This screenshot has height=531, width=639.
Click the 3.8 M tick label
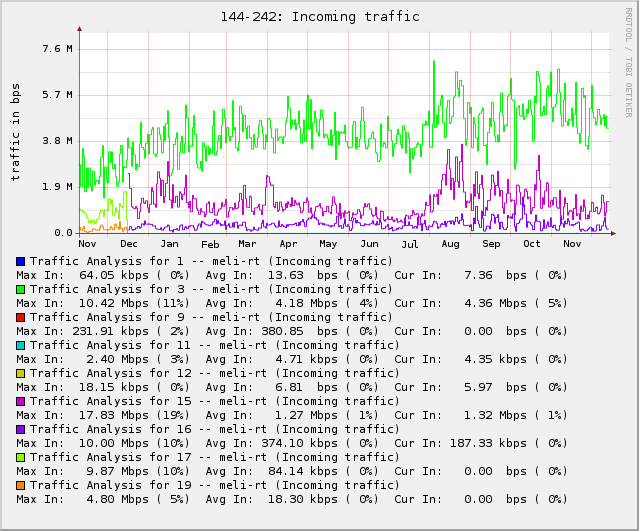56,141
